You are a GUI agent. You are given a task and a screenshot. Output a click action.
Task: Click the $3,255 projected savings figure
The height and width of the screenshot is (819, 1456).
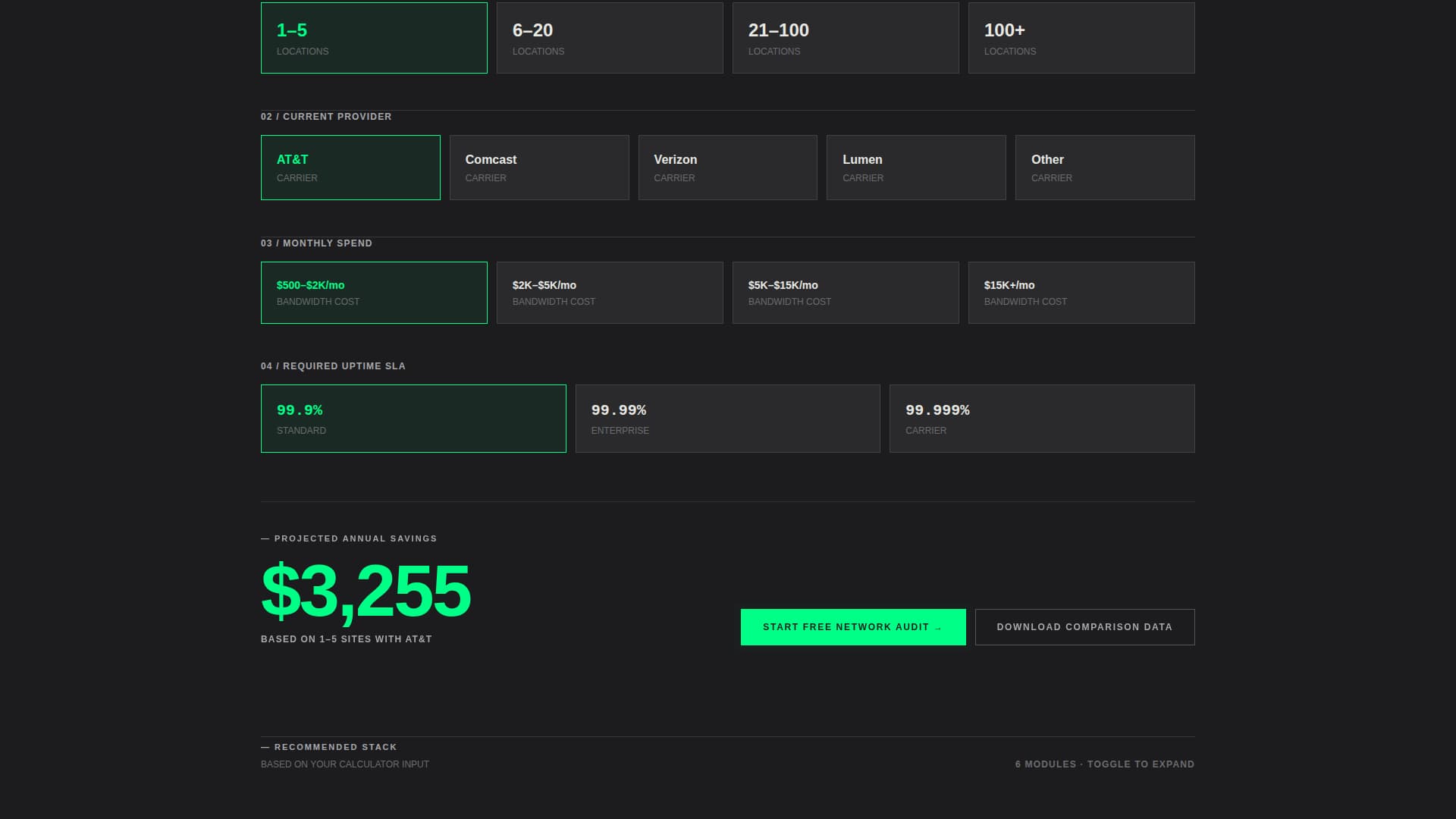[366, 592]
